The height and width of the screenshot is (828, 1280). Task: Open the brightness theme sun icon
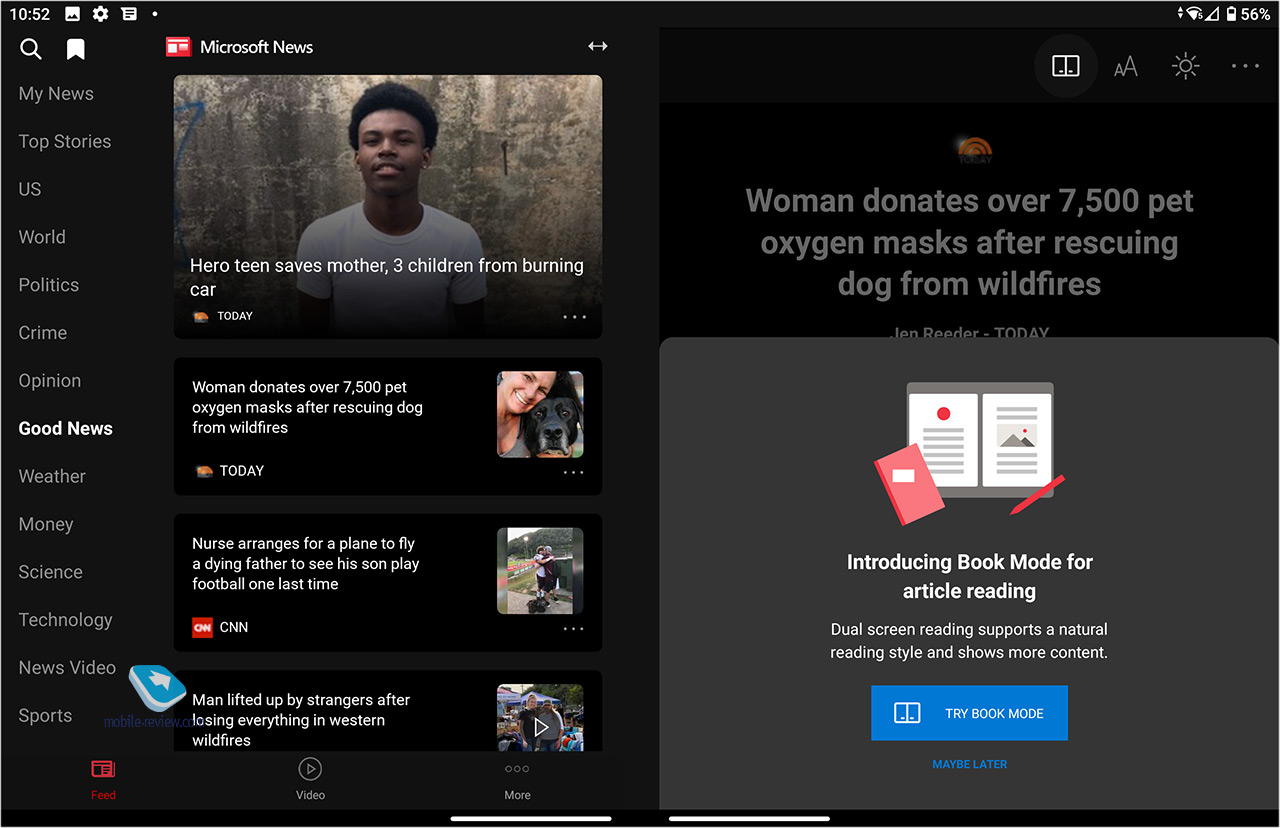pos(1185,66)
